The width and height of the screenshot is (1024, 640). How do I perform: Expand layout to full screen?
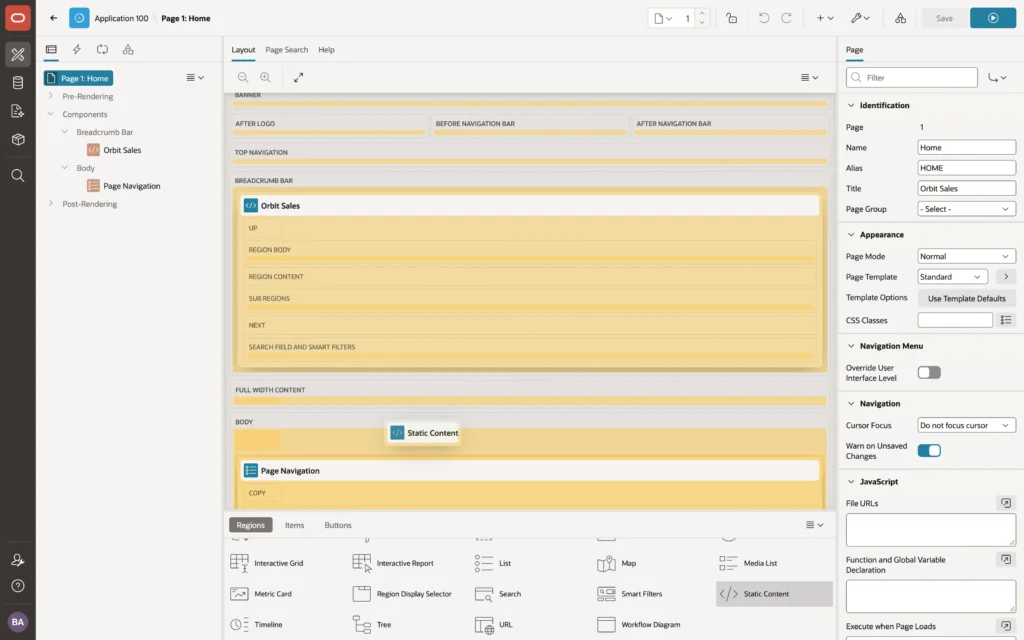298,78
